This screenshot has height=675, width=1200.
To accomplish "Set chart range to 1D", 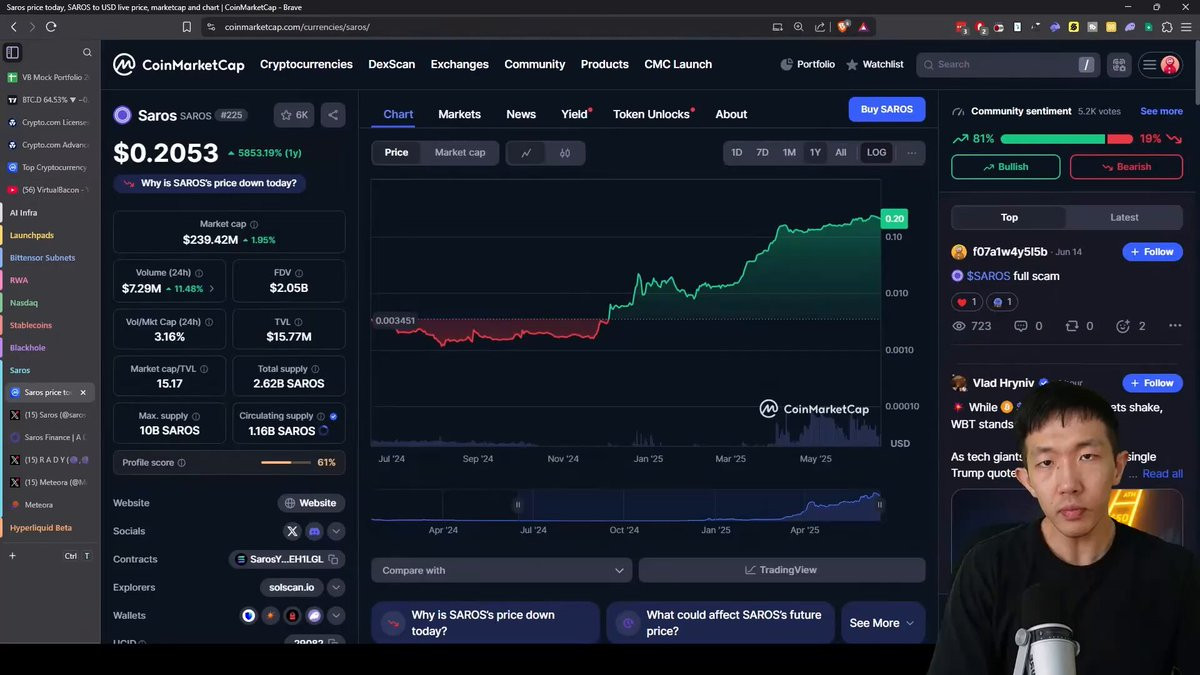I will tap(737, 153).
